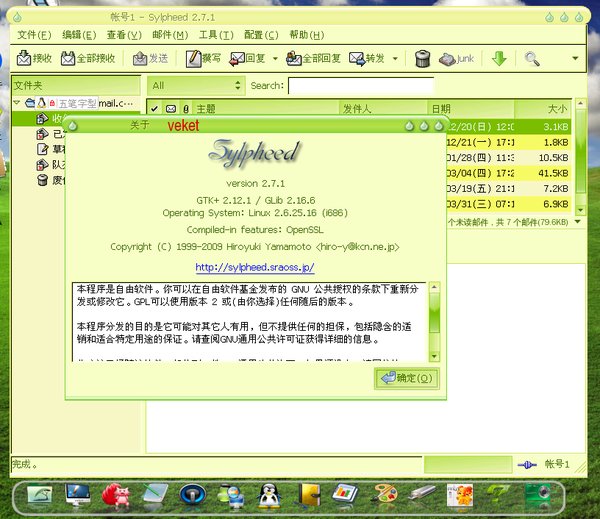Mark message as Junk

[456, 59]
